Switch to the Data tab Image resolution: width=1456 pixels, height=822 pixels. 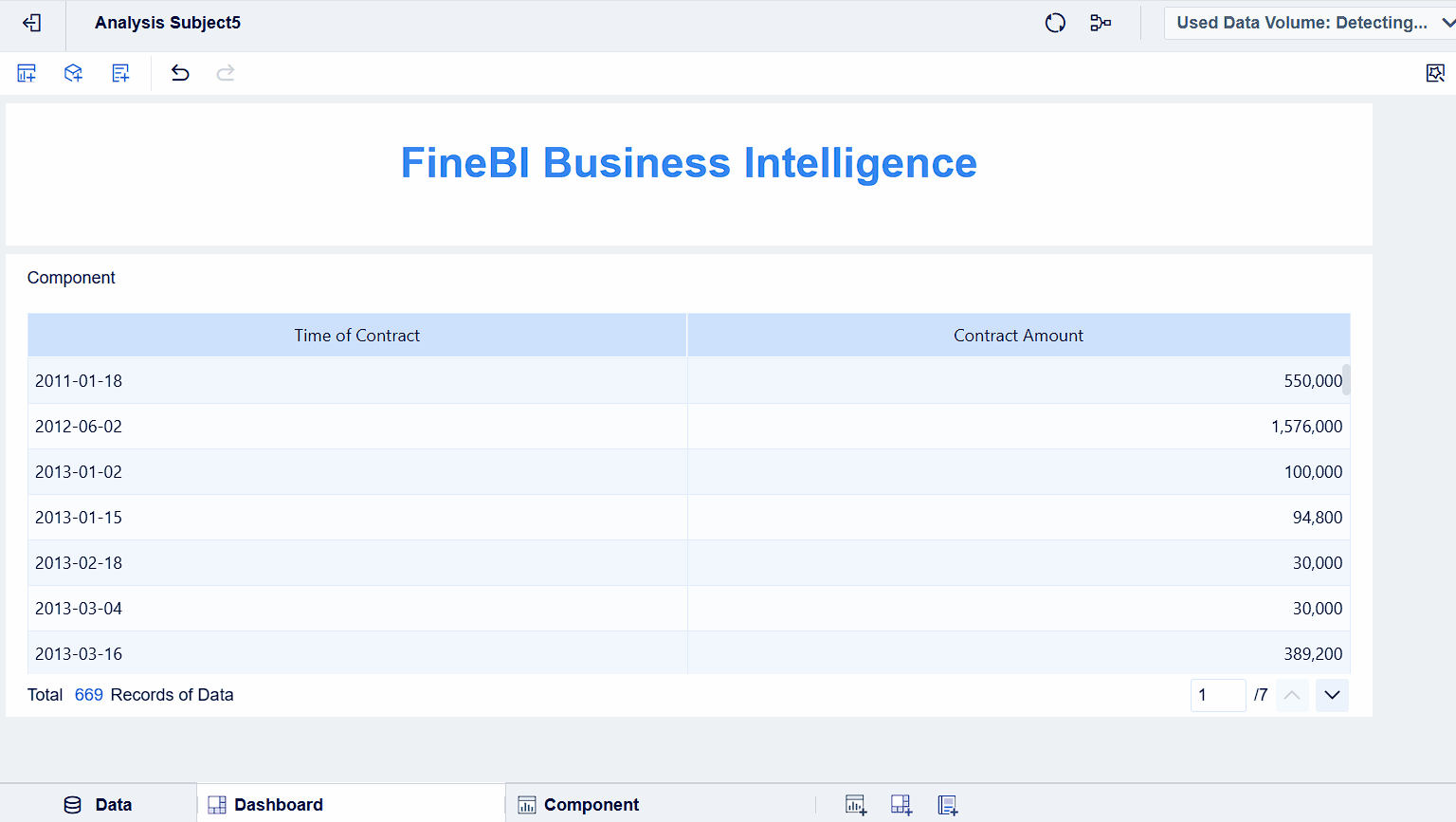click(x=99, y=804)
